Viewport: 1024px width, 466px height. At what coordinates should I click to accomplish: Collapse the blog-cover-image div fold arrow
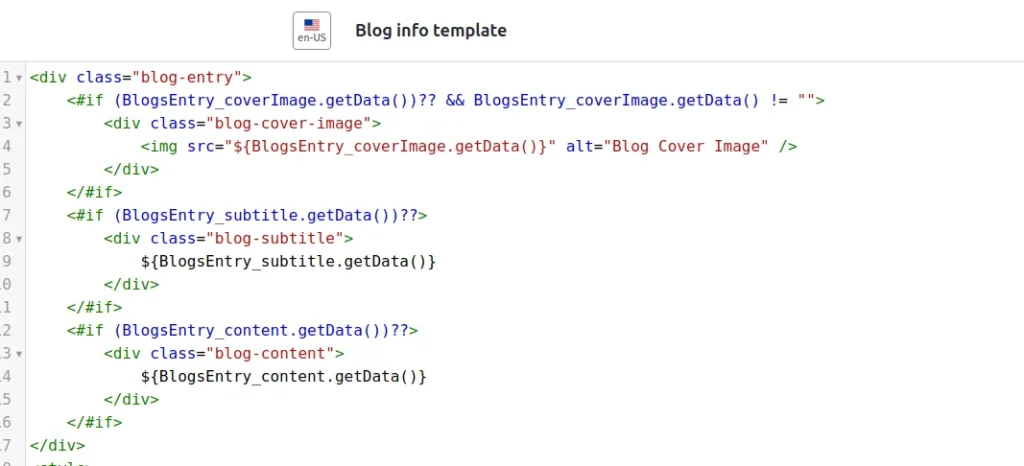tap(19, 123)
